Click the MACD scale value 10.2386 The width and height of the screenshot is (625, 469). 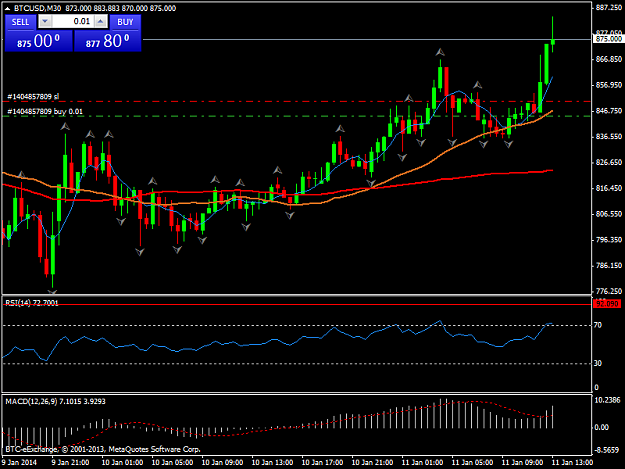[607, 400]
